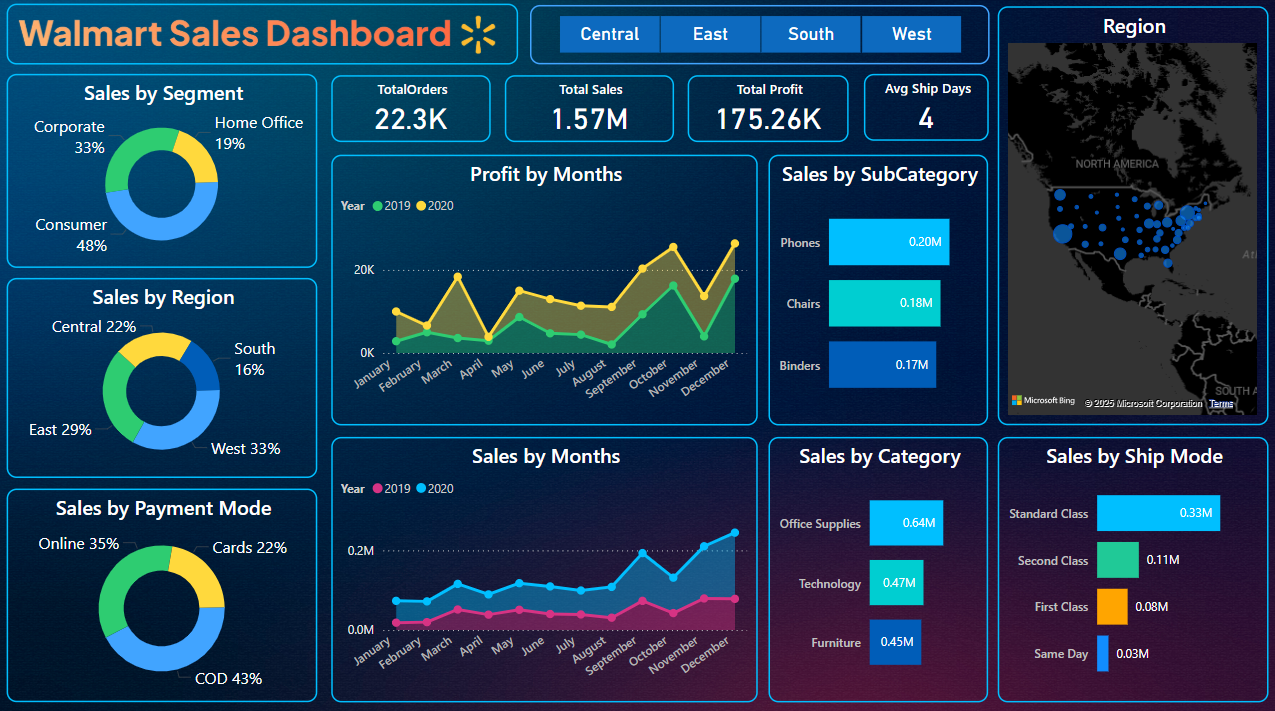Click the 0.33M value on Standard Class bar
The image size is (1275, 711).
coord(1195,513)
